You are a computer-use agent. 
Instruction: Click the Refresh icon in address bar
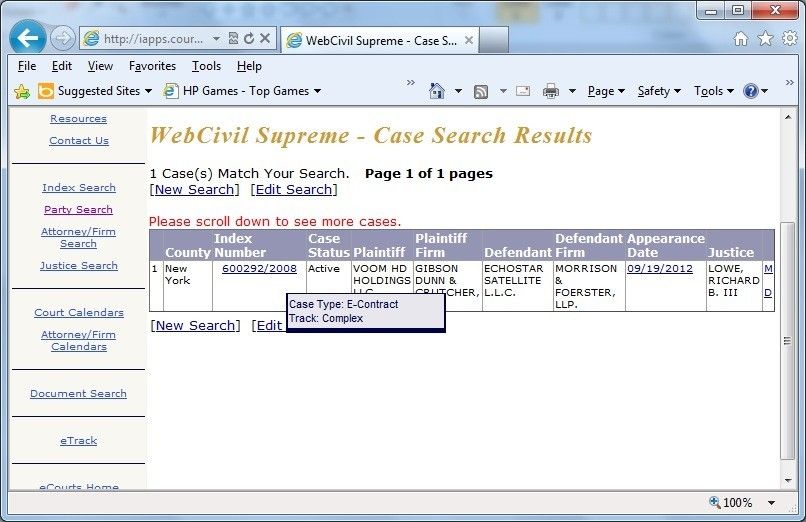tap(248, 39)
